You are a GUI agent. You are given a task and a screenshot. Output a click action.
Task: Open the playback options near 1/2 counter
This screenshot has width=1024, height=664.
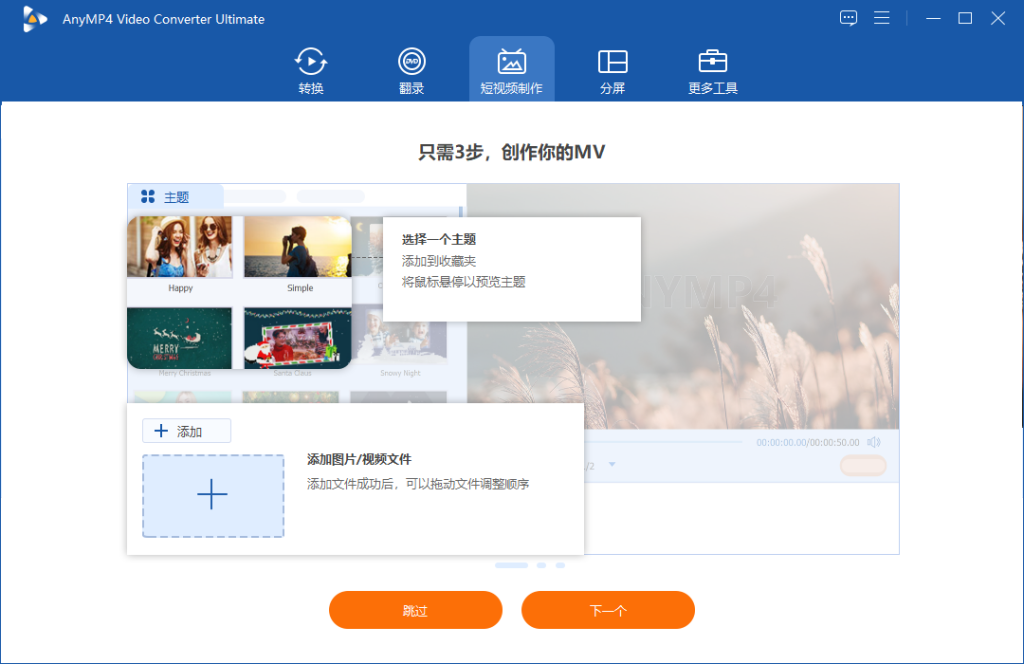612,465
